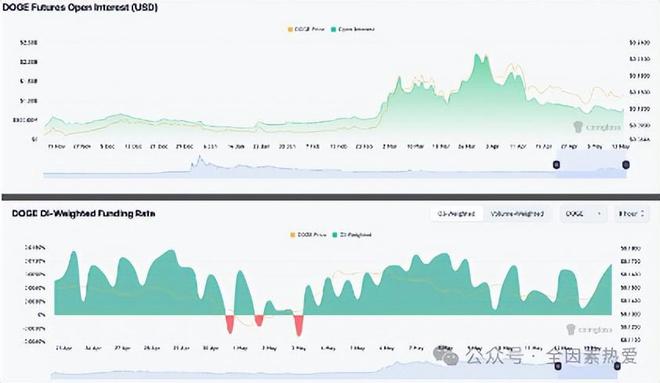660x383 pixels.
Task: Click the "30 Apr" date label on Funding chart
Action: (x=210, y=348)
